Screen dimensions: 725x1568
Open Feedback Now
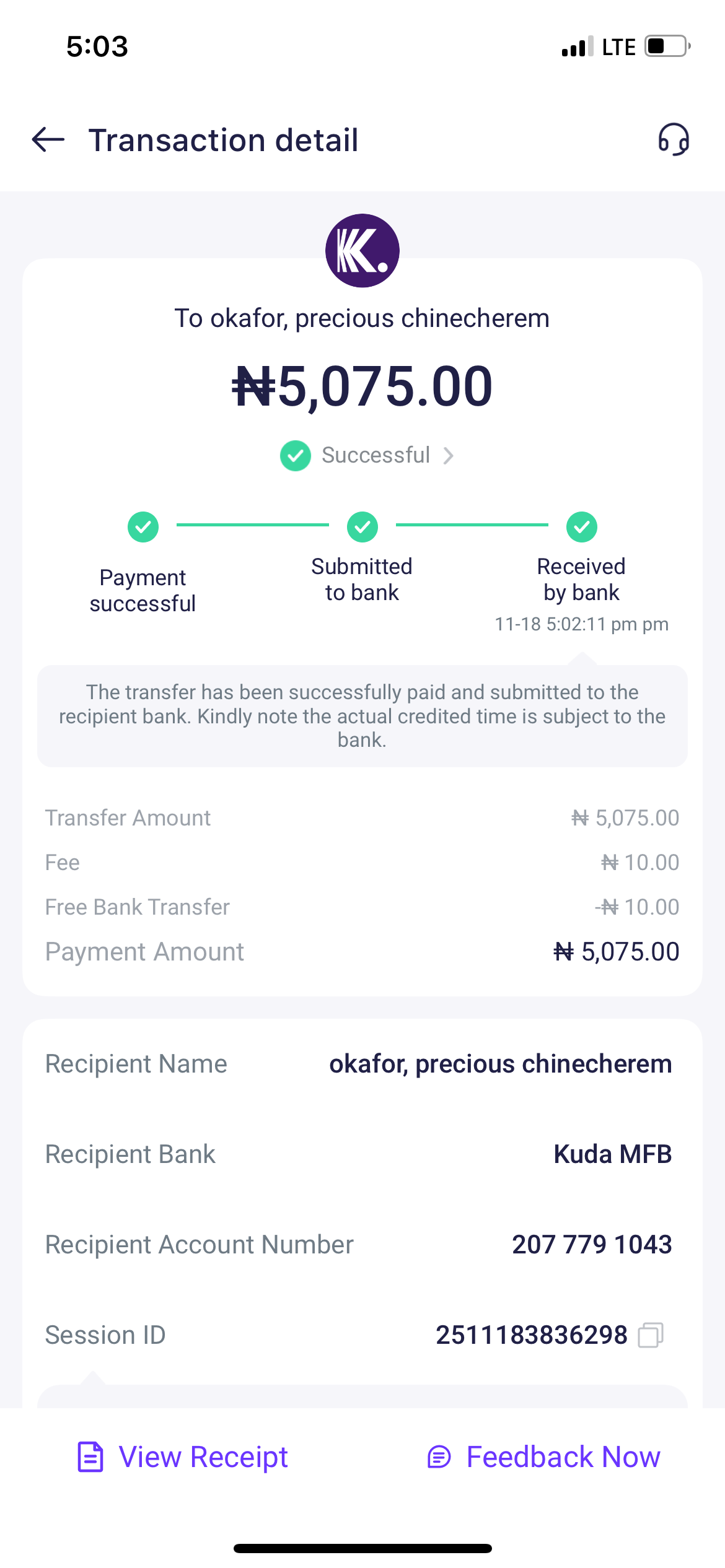[563, 1457]
